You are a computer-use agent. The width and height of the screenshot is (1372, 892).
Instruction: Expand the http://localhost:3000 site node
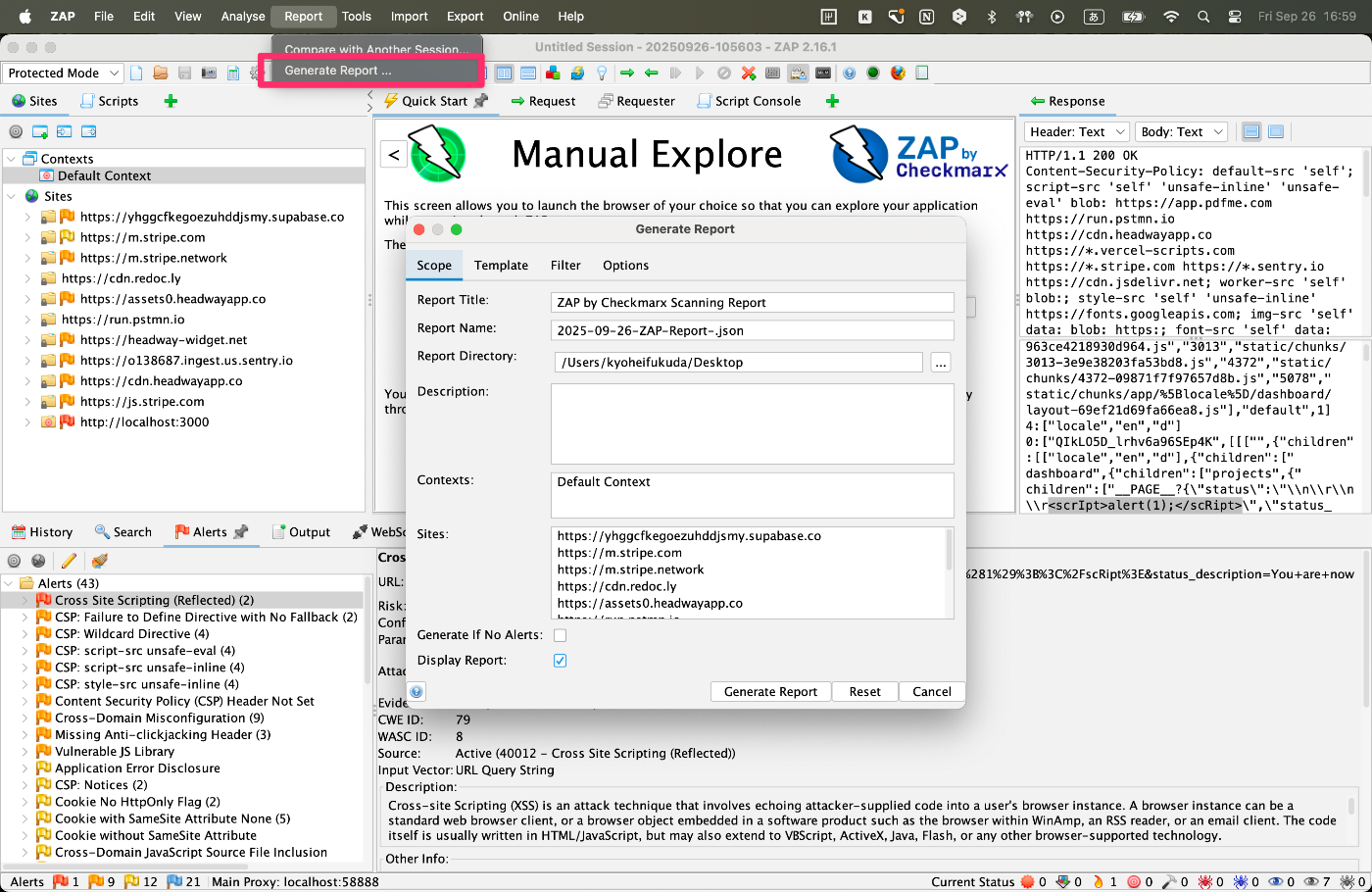(x=27, y=422)
